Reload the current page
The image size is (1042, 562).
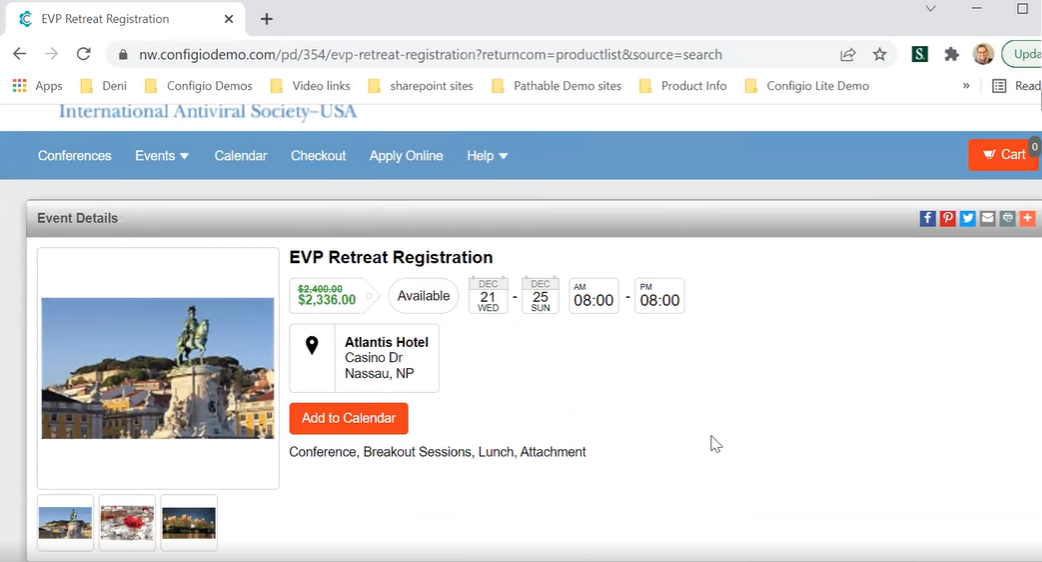tap(84, 54)
